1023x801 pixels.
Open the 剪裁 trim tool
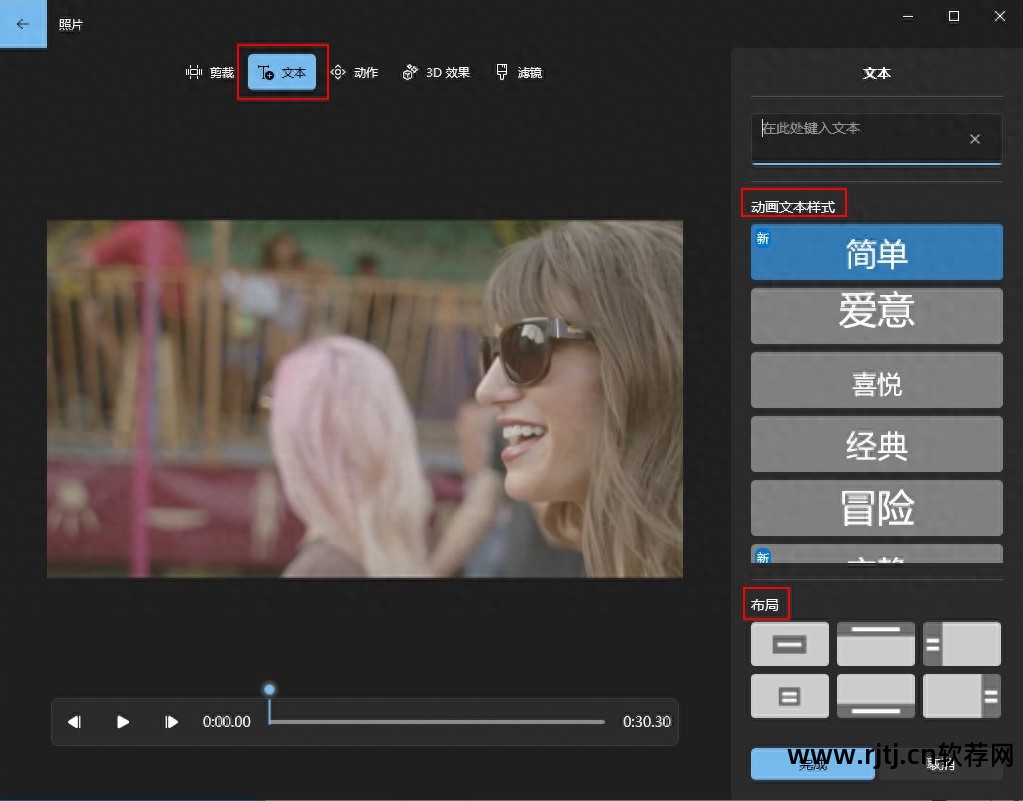[x=210, y=73]
